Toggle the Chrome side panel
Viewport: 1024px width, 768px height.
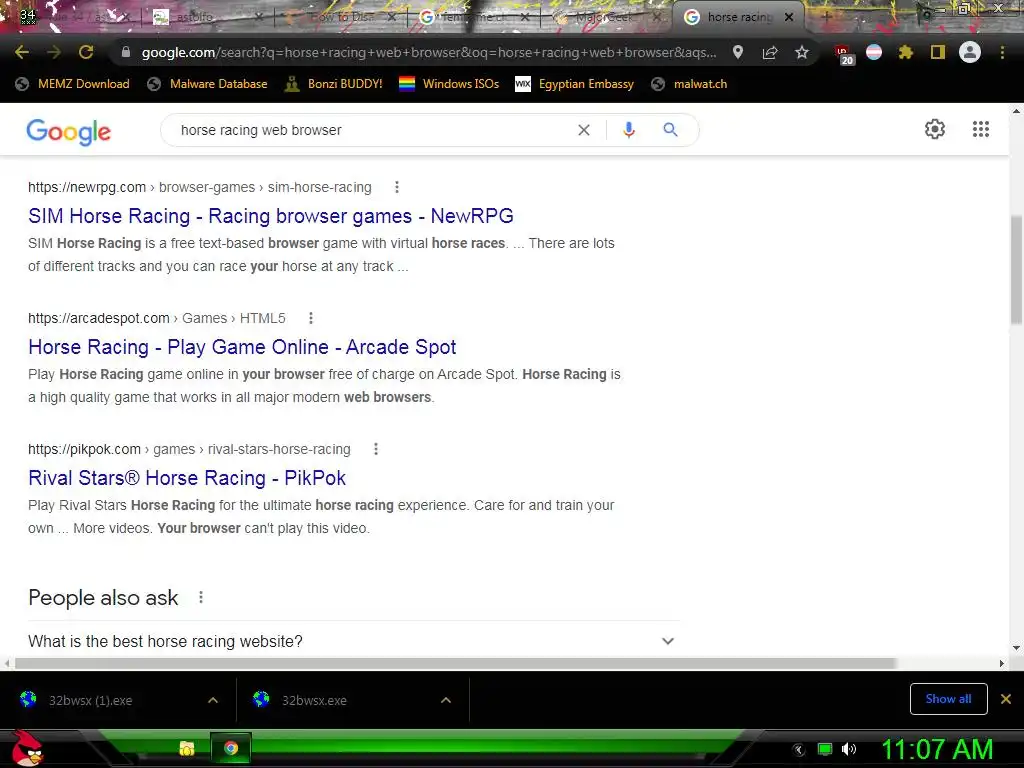(x=938, y=52)
